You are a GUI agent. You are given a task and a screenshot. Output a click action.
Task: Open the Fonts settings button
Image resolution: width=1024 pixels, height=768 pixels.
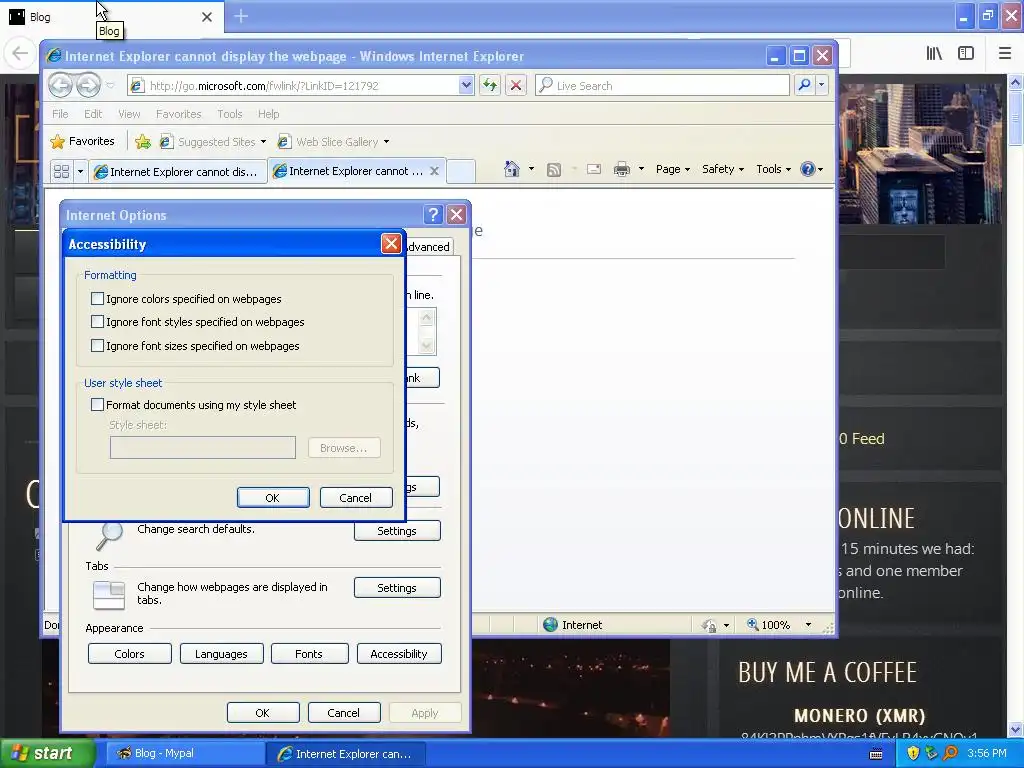tap(309, 654)
